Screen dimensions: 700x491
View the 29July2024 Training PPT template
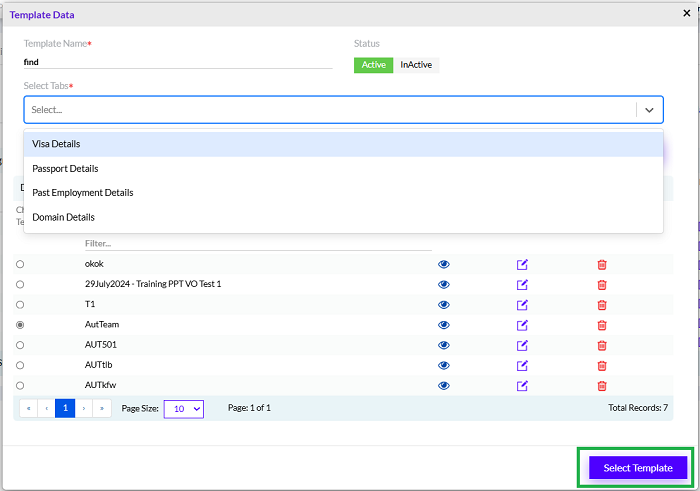[443, 284]
